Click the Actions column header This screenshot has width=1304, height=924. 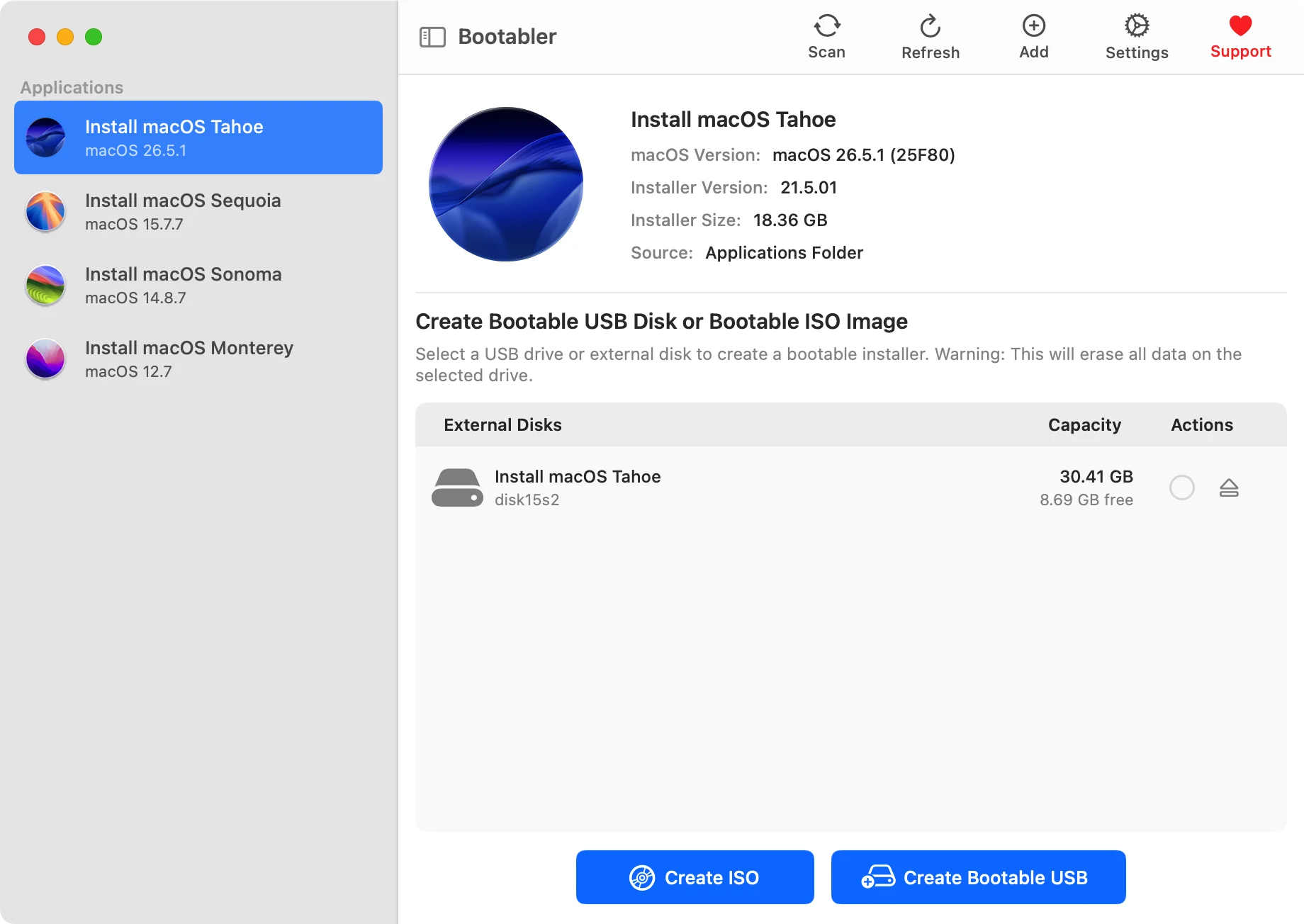1202,424
